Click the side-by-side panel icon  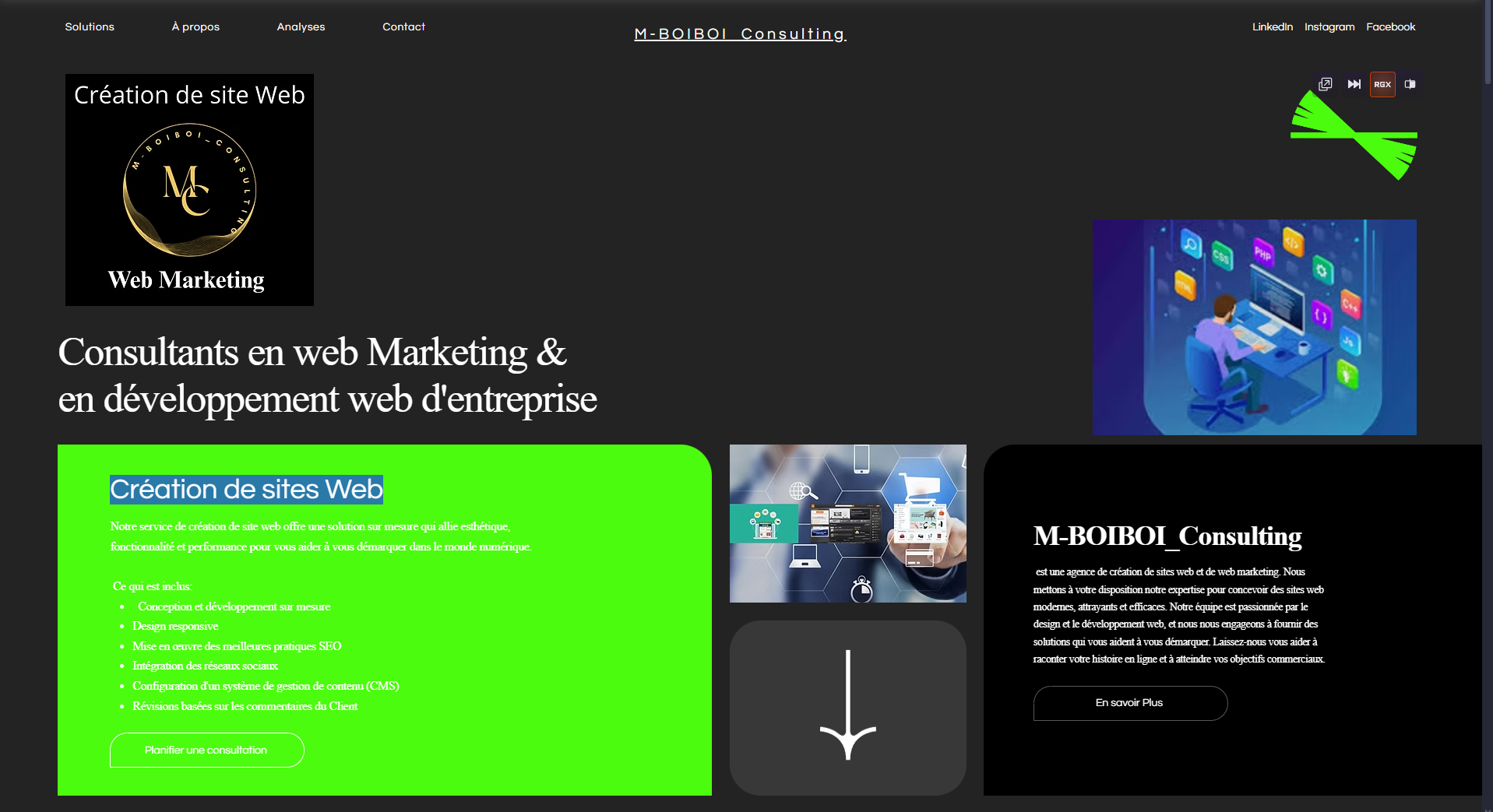click(x=1410, y=84)
